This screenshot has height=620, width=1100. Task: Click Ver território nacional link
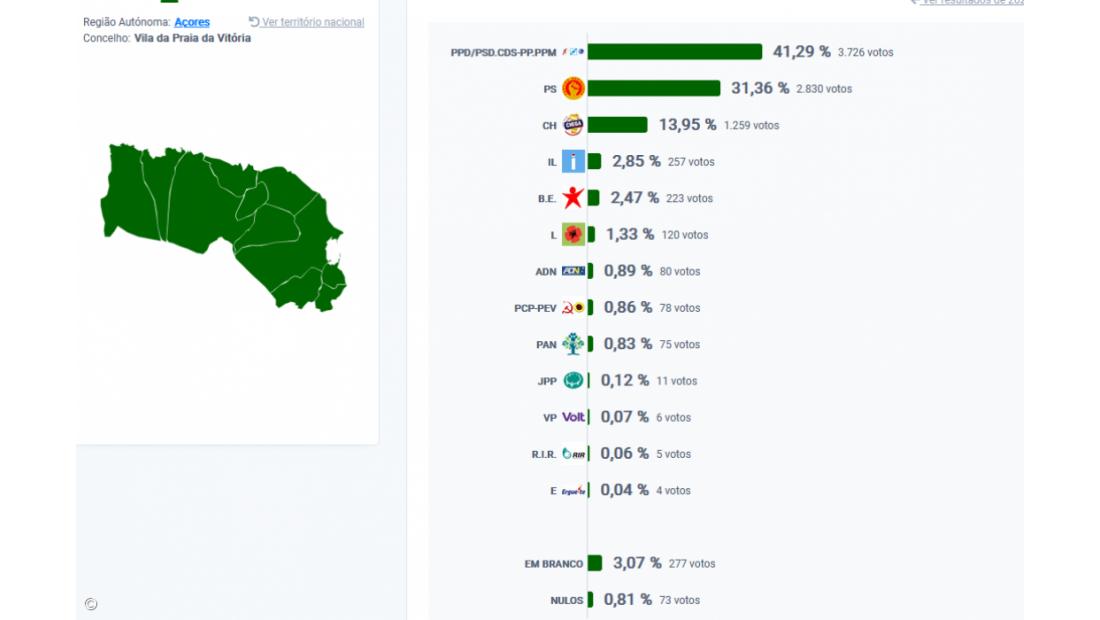[313, 22]
